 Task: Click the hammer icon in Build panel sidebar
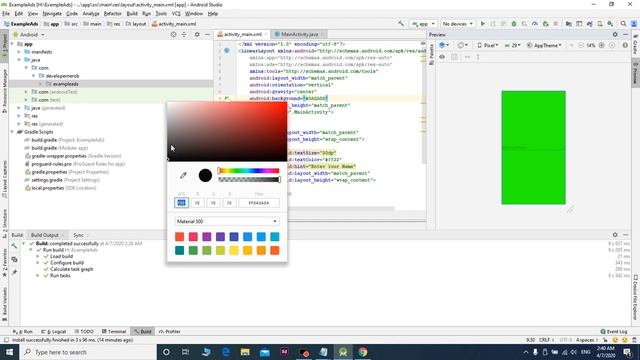click(x=14, y=246)
